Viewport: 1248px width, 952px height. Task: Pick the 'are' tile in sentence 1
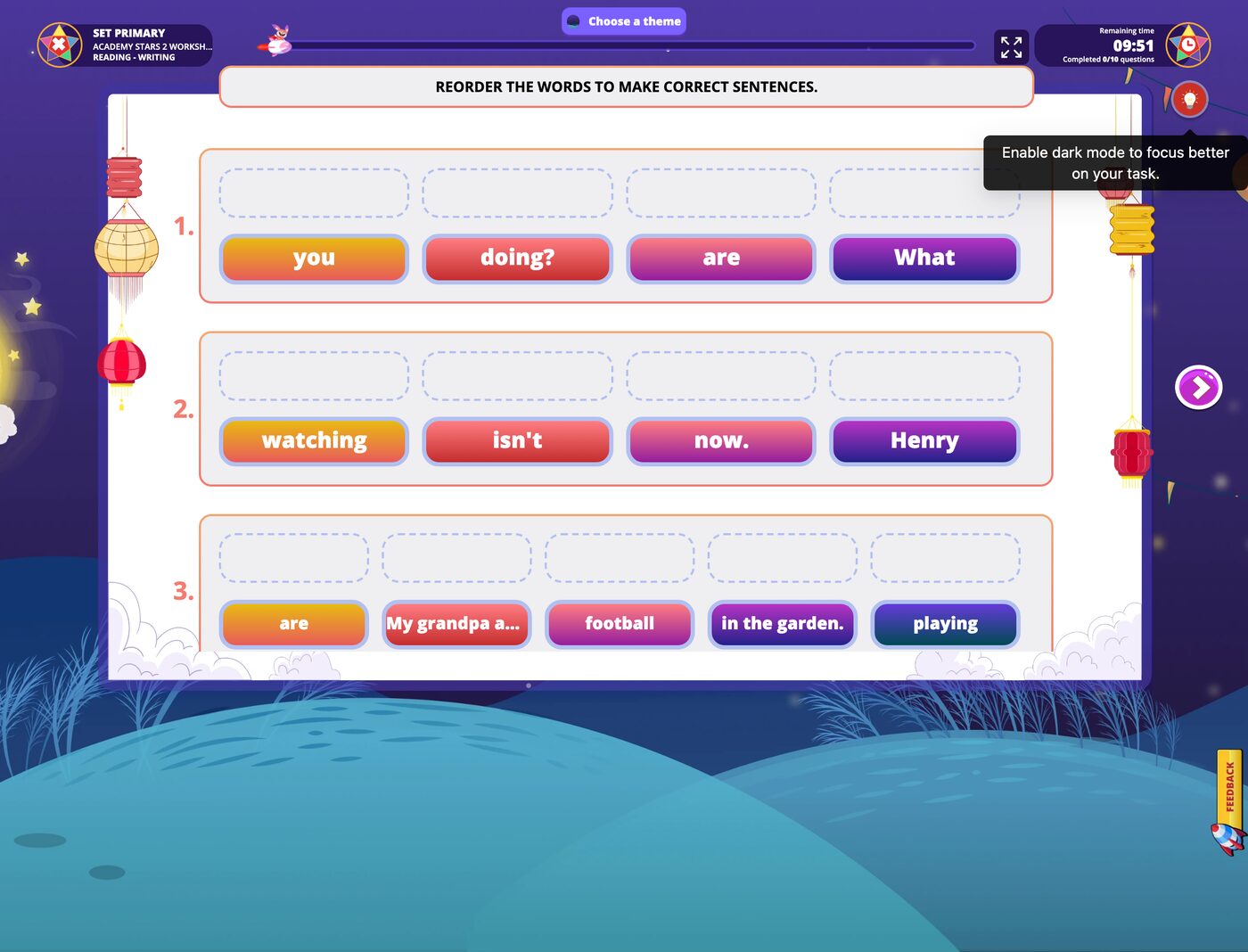coord(721,259)
